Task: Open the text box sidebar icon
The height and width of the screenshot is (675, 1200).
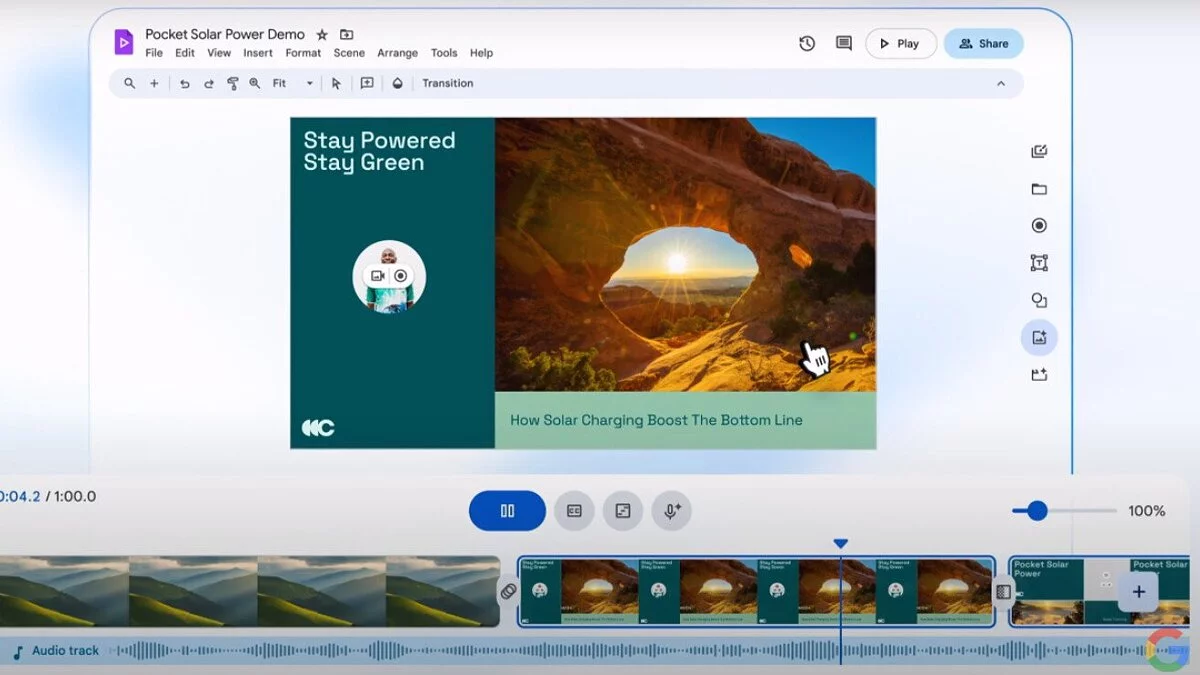Action: pos(1039,263)
